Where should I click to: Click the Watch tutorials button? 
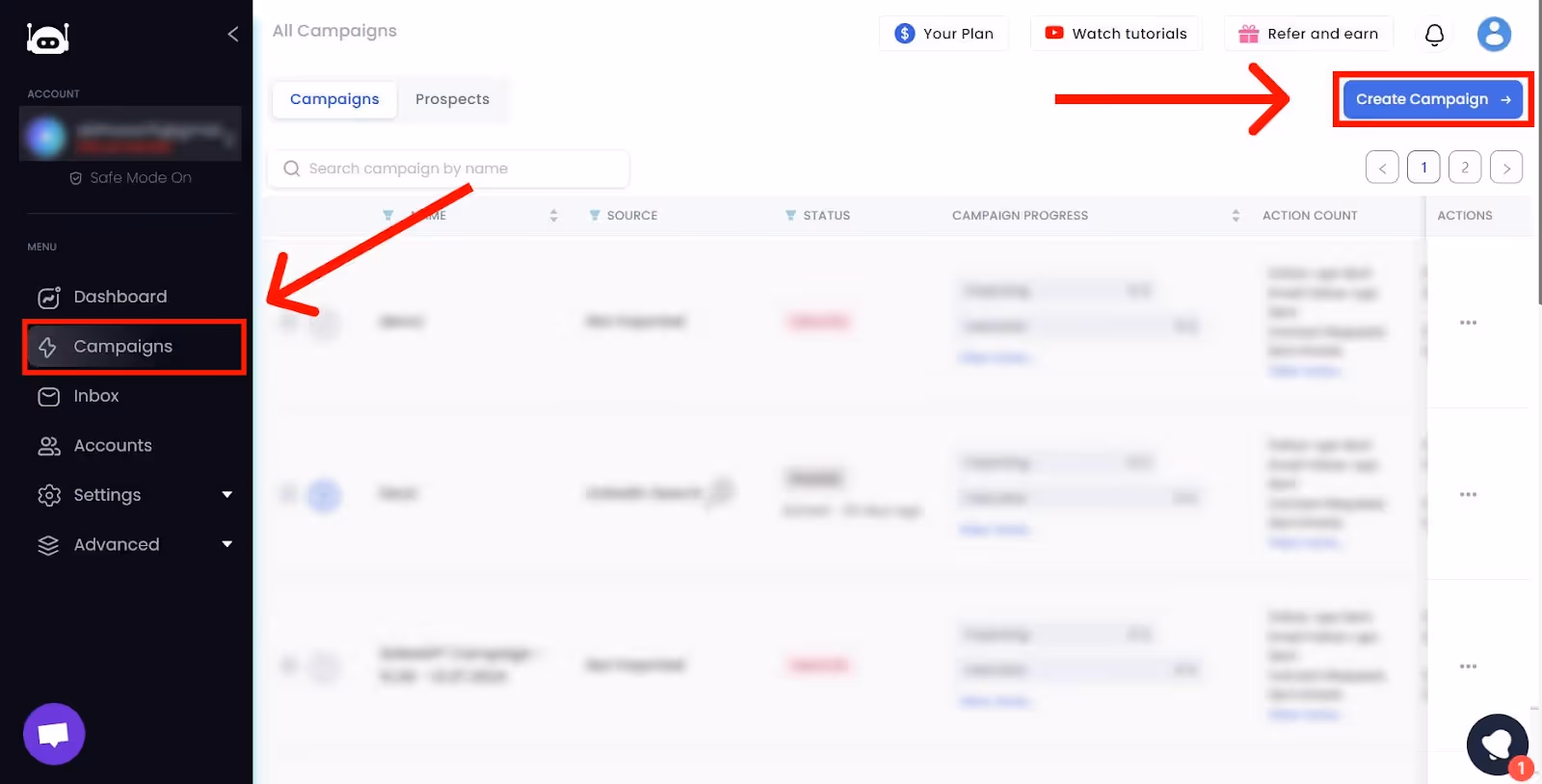1116,34
